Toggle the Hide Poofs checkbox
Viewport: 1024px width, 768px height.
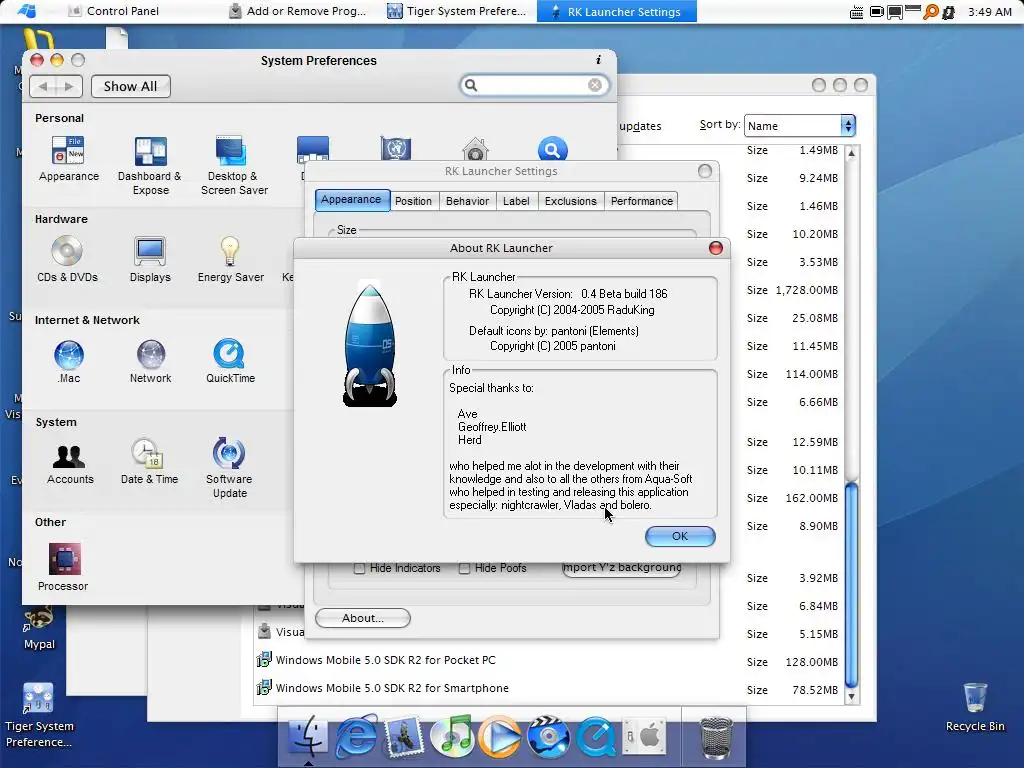(464, 568)
